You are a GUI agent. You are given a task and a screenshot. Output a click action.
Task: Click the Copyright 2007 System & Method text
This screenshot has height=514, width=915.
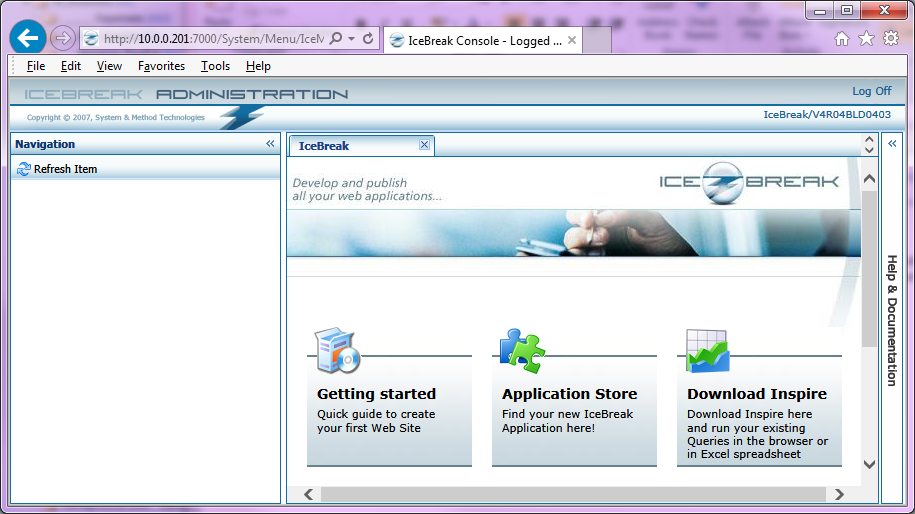tap(116, 117)
